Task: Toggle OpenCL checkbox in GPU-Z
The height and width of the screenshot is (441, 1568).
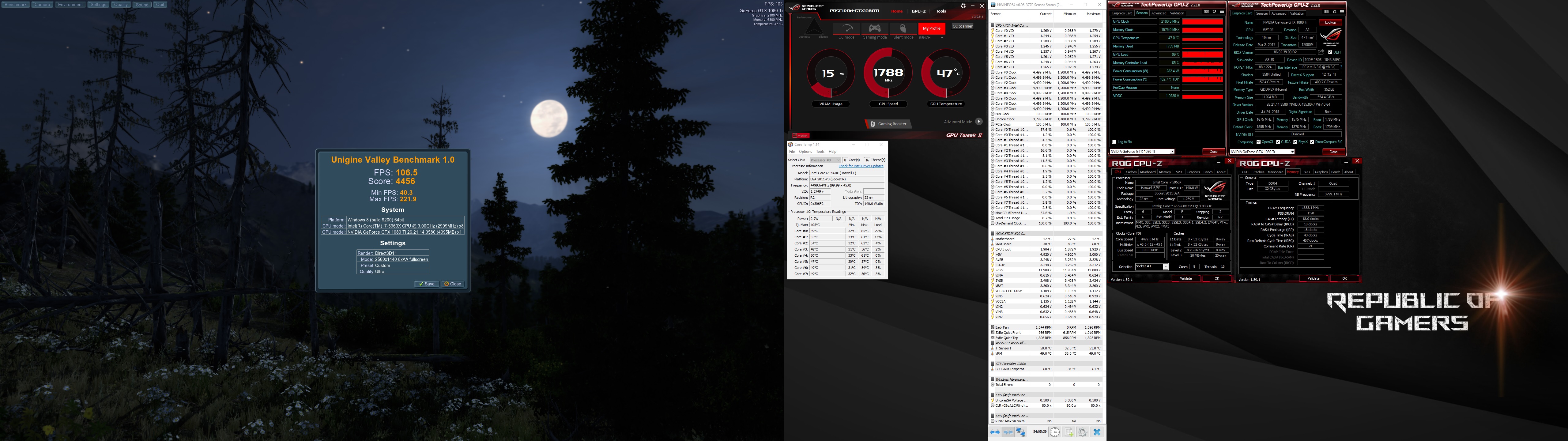Action: (1259, 142)
